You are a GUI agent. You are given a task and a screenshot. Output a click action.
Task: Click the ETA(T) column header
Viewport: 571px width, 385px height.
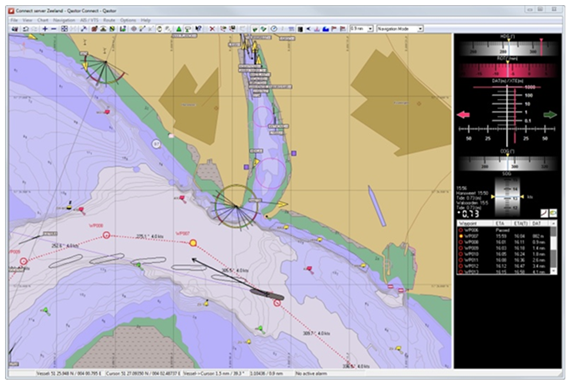(x=520, y=223)
